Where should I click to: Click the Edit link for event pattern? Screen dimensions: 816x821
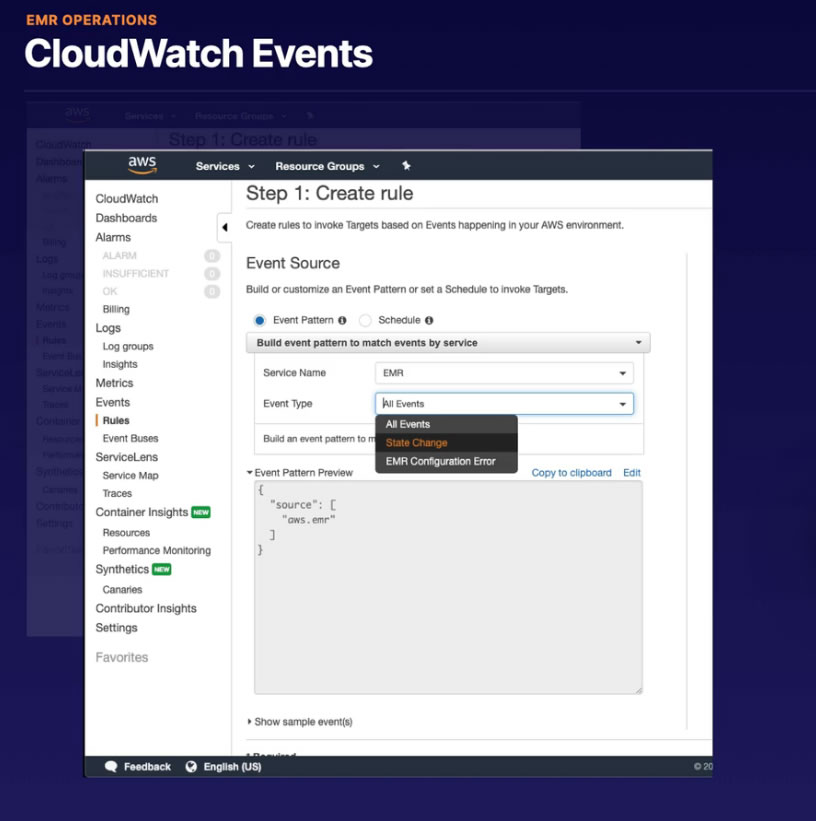(632, 473)
